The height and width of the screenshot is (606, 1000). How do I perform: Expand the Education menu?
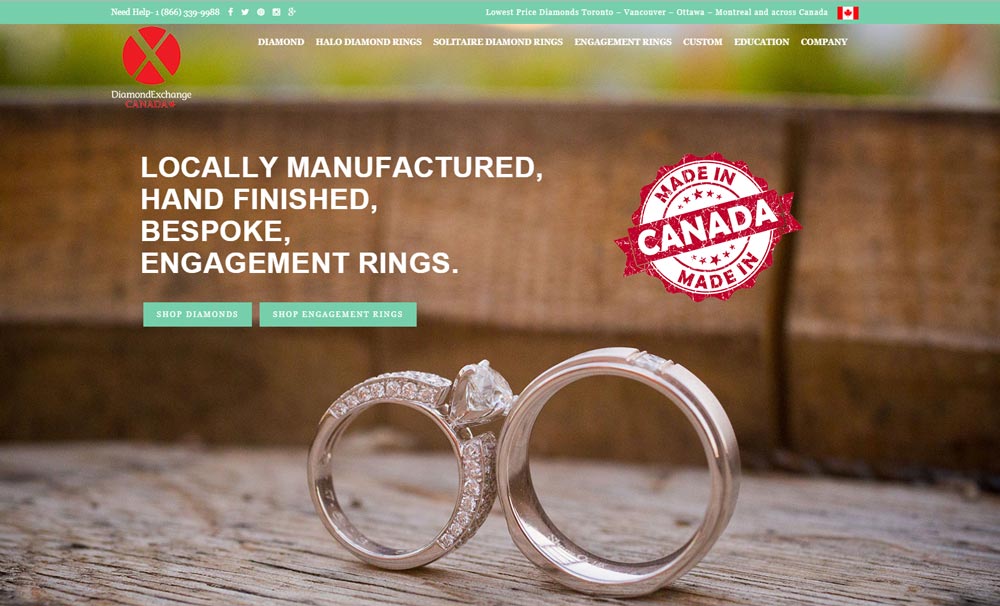click(x=761, y=41)
